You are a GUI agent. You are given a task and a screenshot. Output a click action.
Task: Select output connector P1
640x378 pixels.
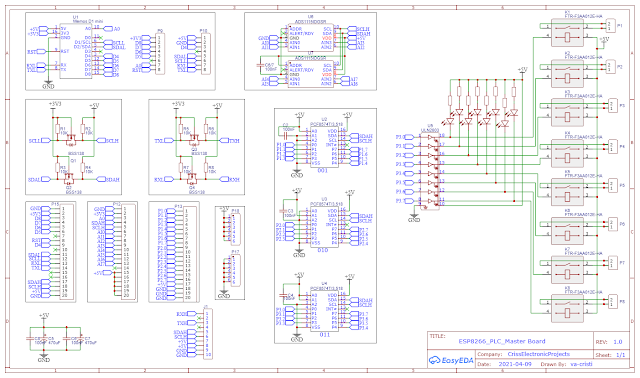tap(611, 25)
